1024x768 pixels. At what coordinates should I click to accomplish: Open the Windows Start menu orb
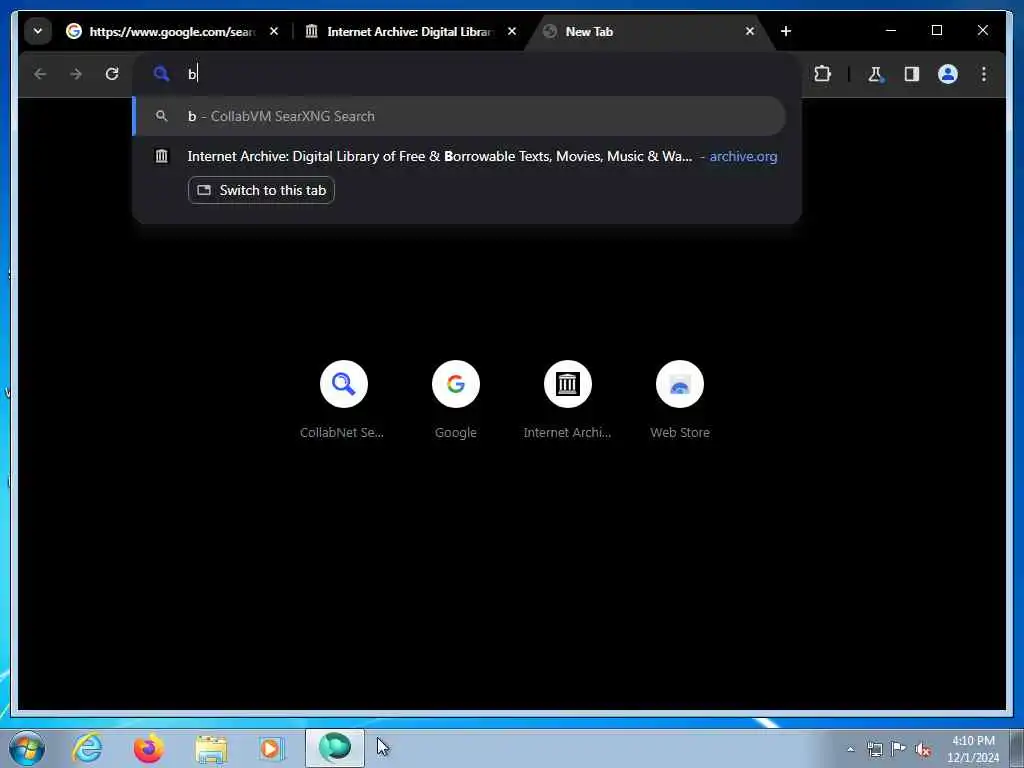(x=27, y=748)
